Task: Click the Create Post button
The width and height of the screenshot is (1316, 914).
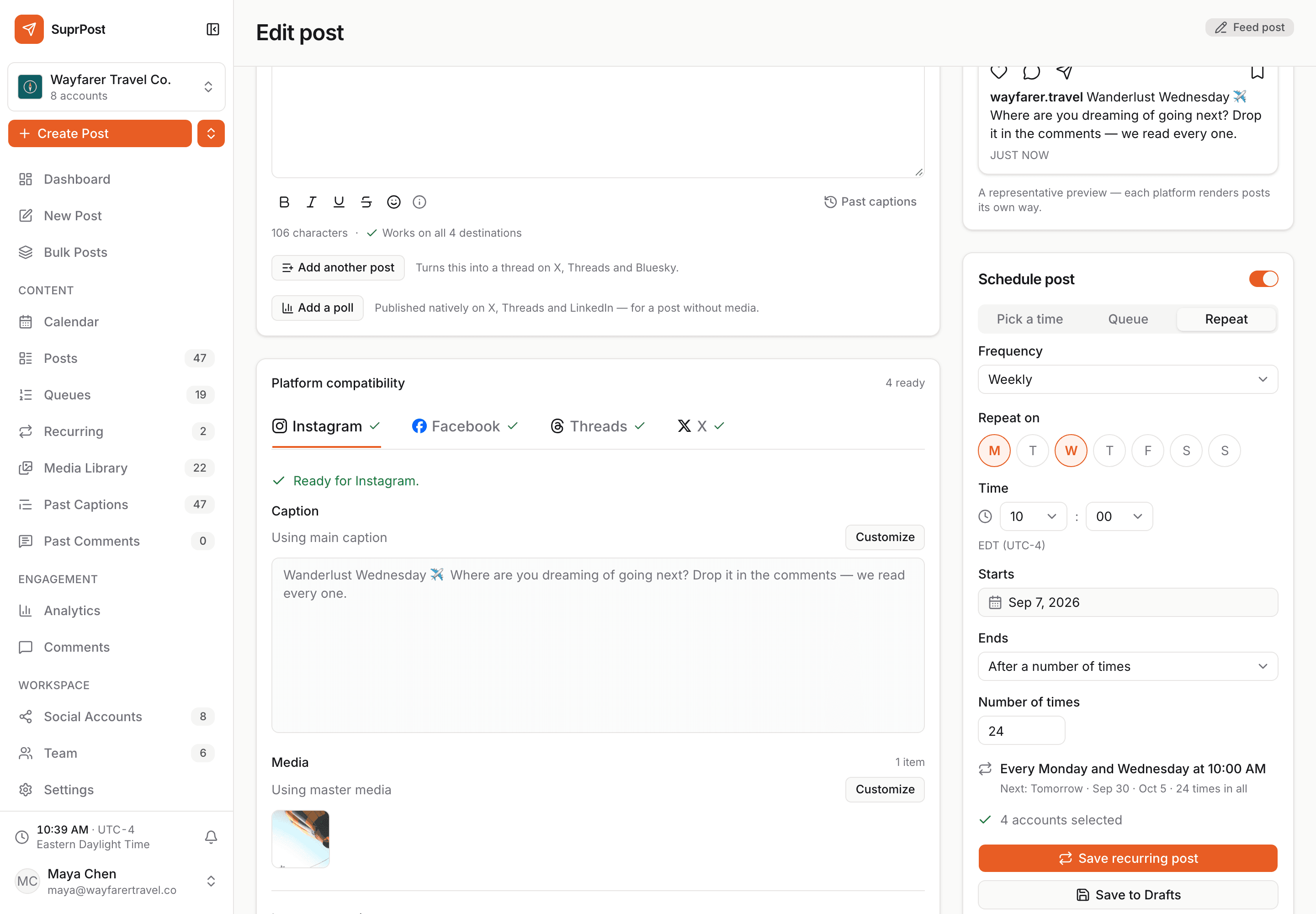Action: click(x=100, y=133)
